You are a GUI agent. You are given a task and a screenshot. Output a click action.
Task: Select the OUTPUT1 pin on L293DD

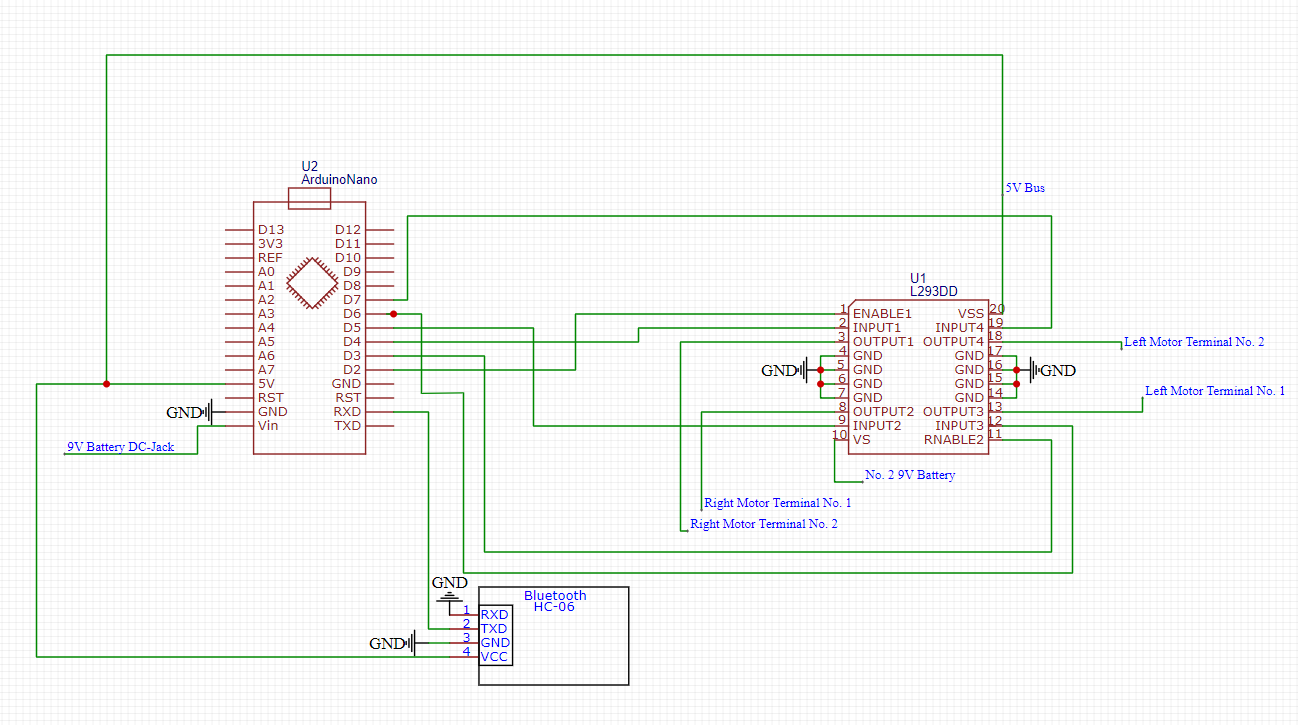(x=883, y=342)
